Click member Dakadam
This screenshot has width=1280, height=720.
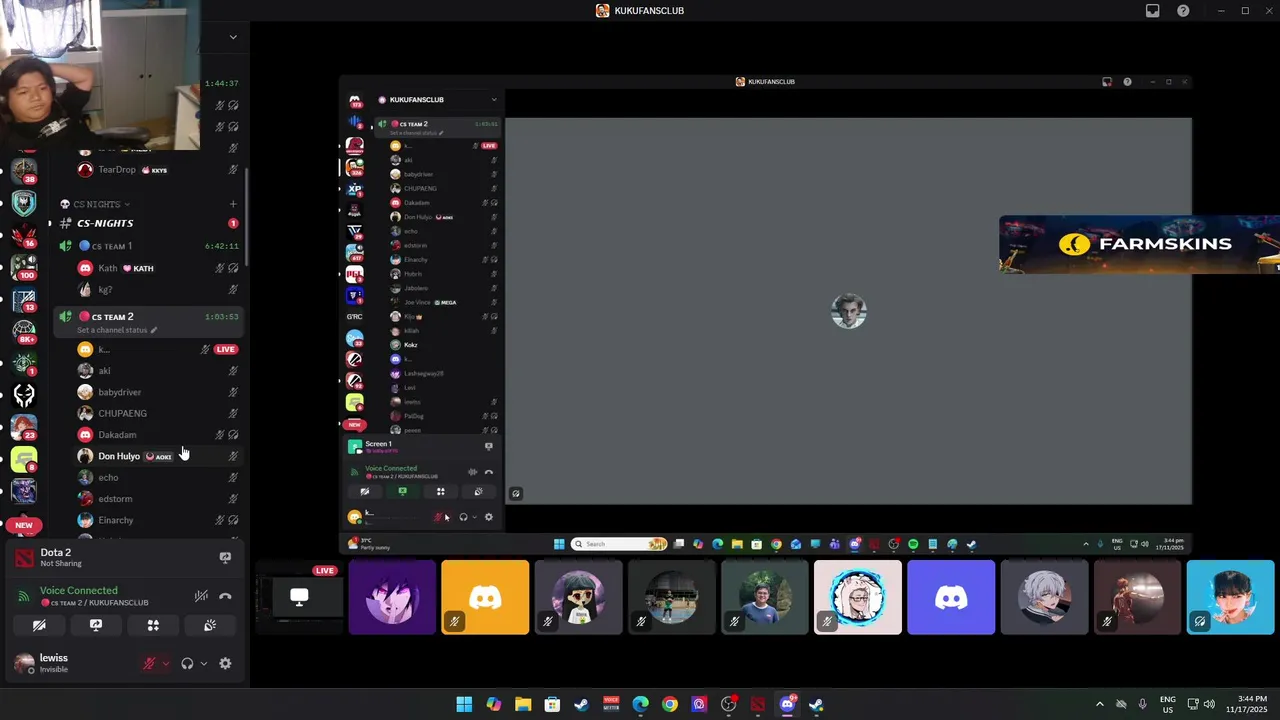[158, 435]
